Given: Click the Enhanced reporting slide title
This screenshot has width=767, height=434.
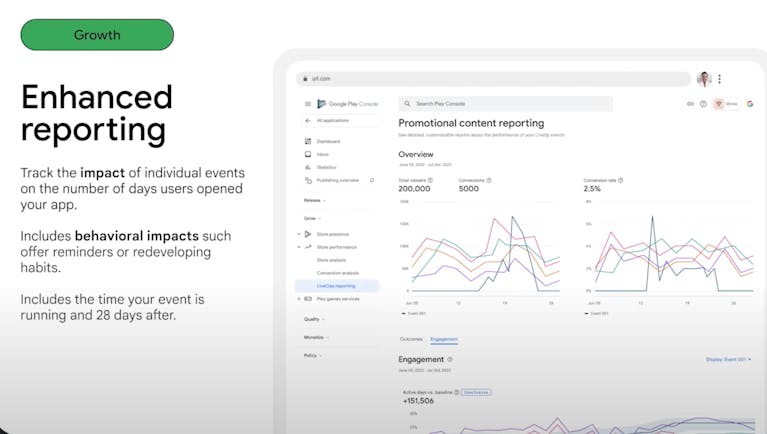Looking at the screenshot, I should pos(97,114).
